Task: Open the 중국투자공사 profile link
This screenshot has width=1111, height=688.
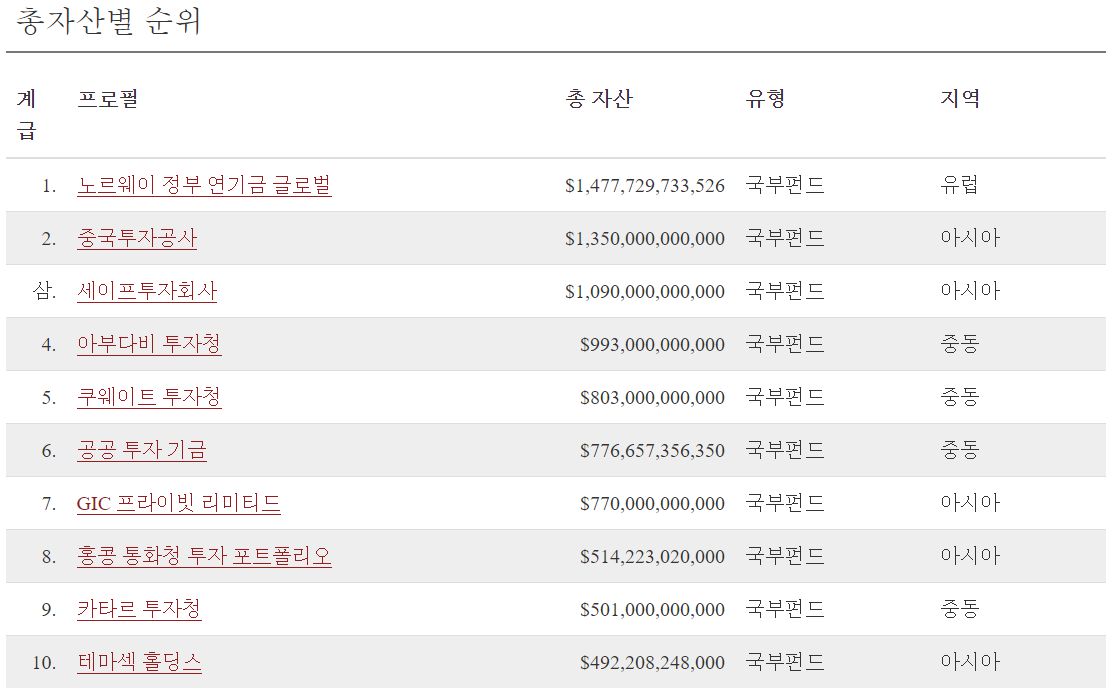Action: [x=137, y=238]
